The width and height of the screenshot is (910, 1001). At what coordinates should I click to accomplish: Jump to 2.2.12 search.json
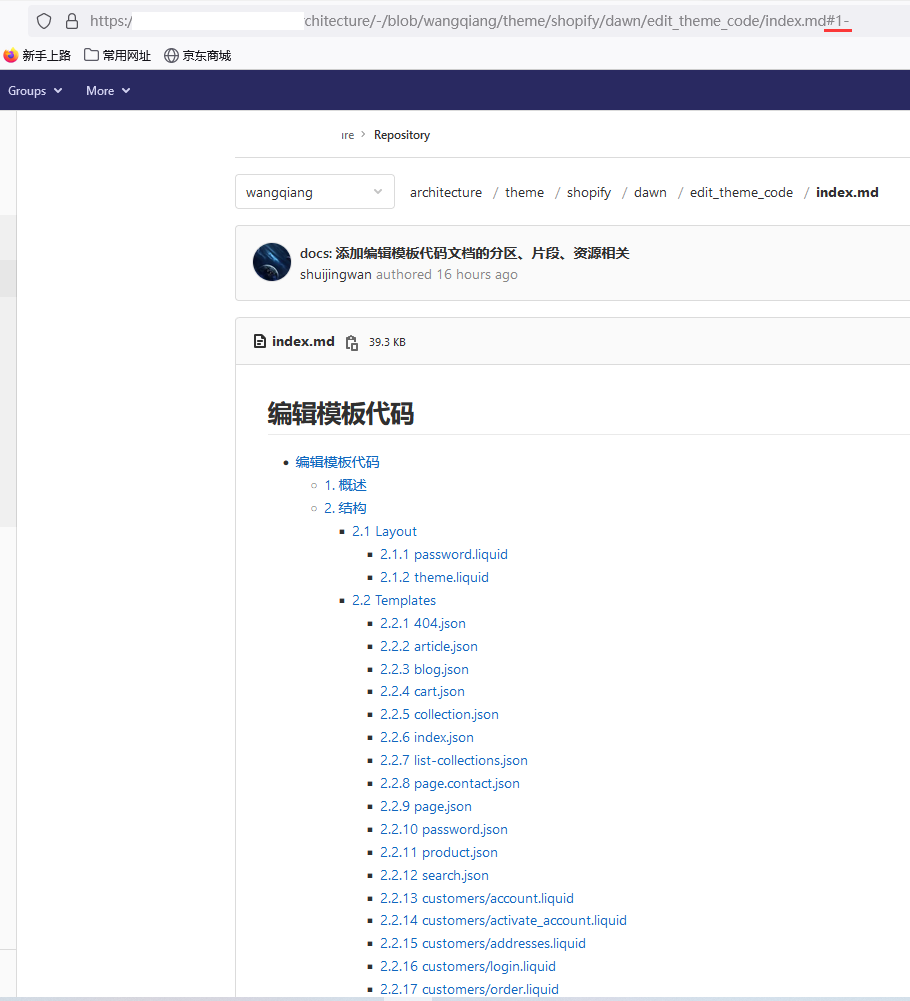(434, 875)
